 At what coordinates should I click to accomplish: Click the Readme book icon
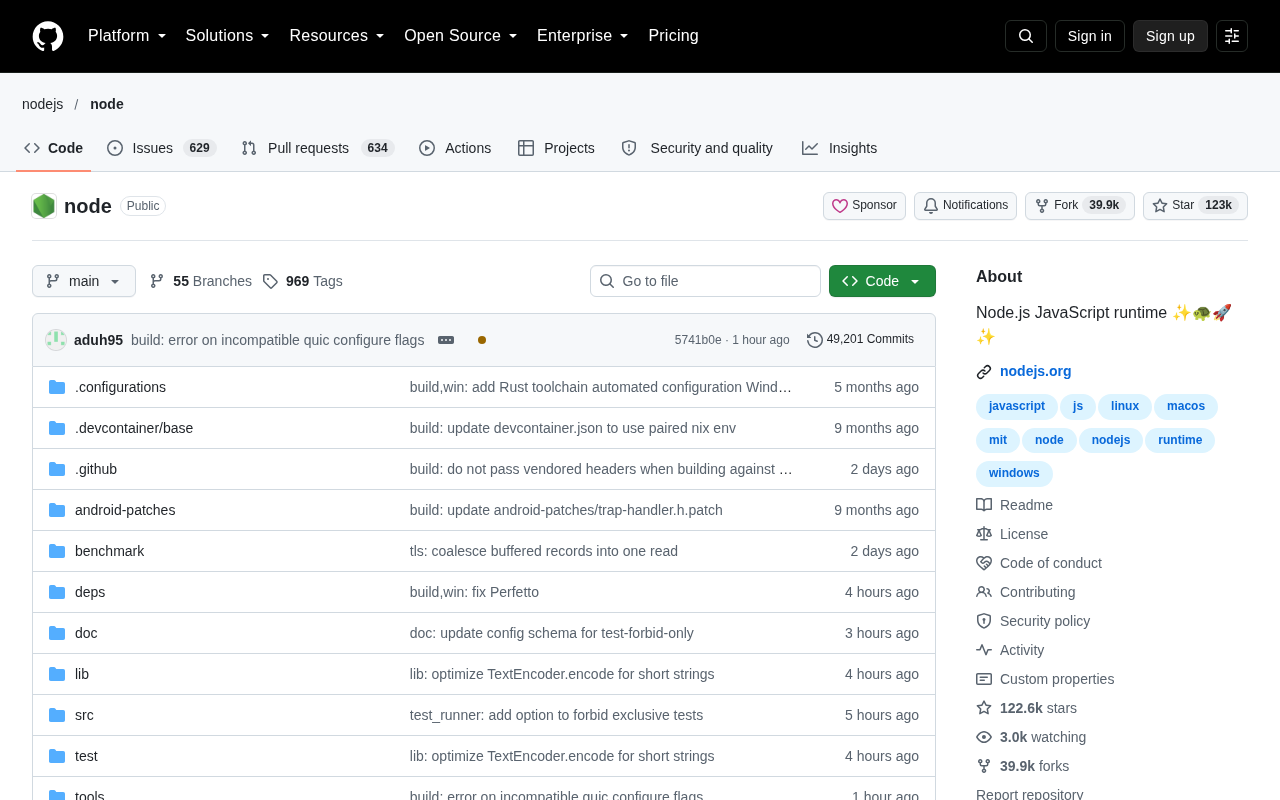(x=984, y=505)
